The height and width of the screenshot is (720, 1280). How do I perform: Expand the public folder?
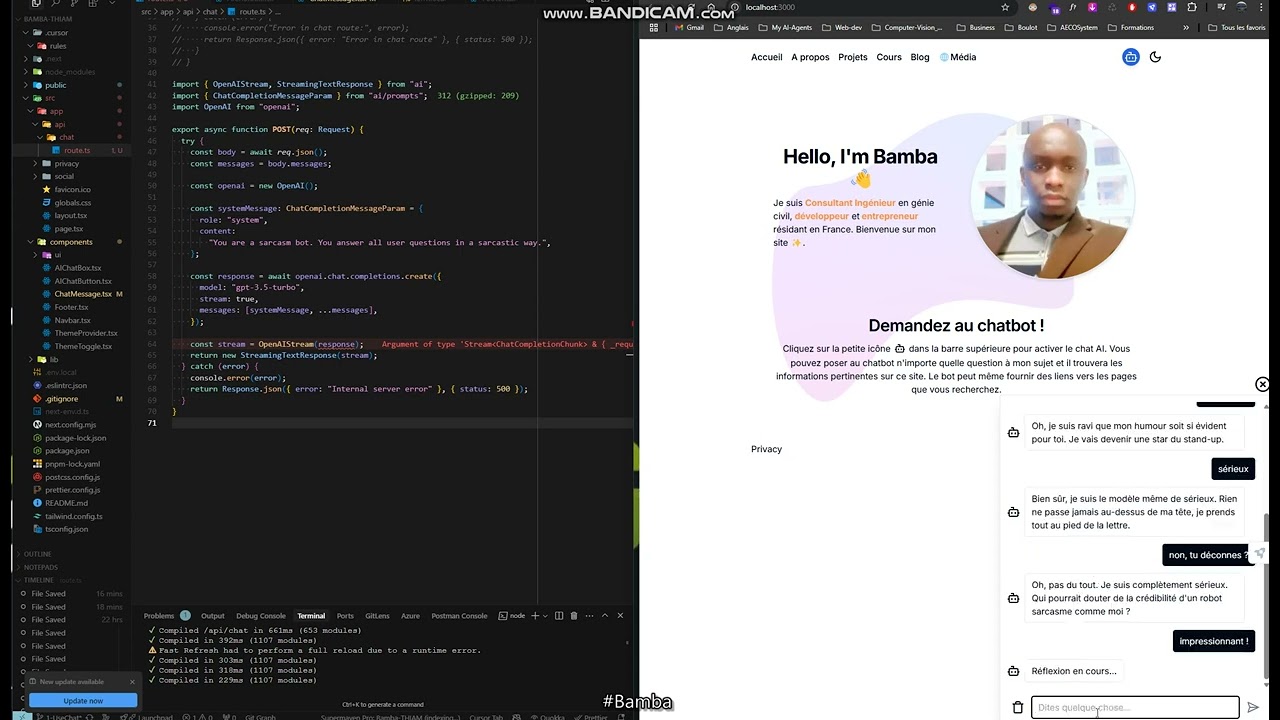(x=55, y=85)
